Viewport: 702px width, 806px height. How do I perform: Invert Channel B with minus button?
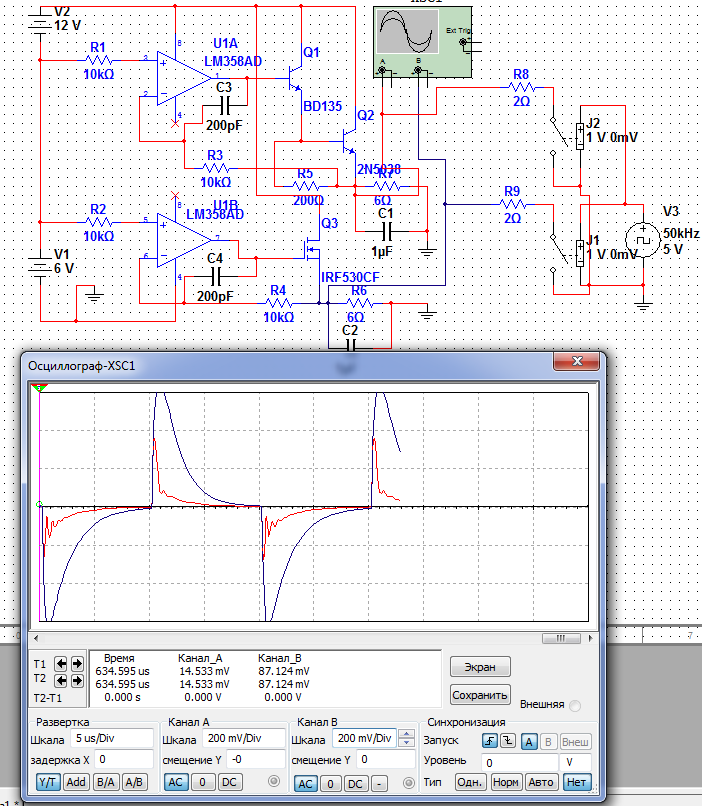pos(379,784)
